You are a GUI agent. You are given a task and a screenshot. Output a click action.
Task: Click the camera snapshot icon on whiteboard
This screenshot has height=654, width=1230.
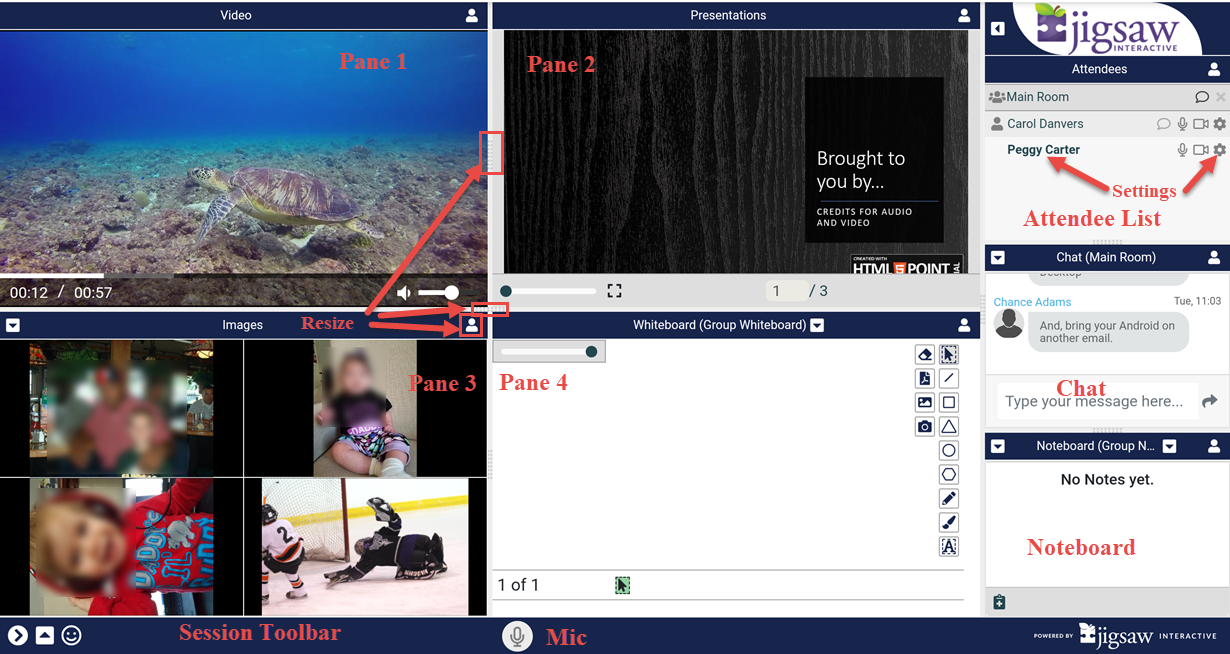point(925,427)
